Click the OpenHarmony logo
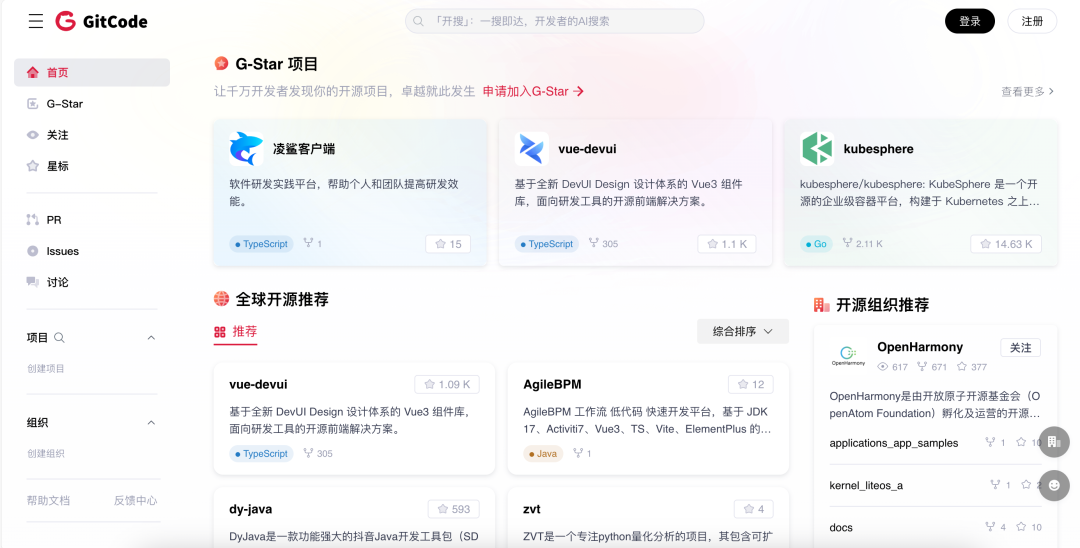This screenshot has width=1080, height=548. [848, 355]
